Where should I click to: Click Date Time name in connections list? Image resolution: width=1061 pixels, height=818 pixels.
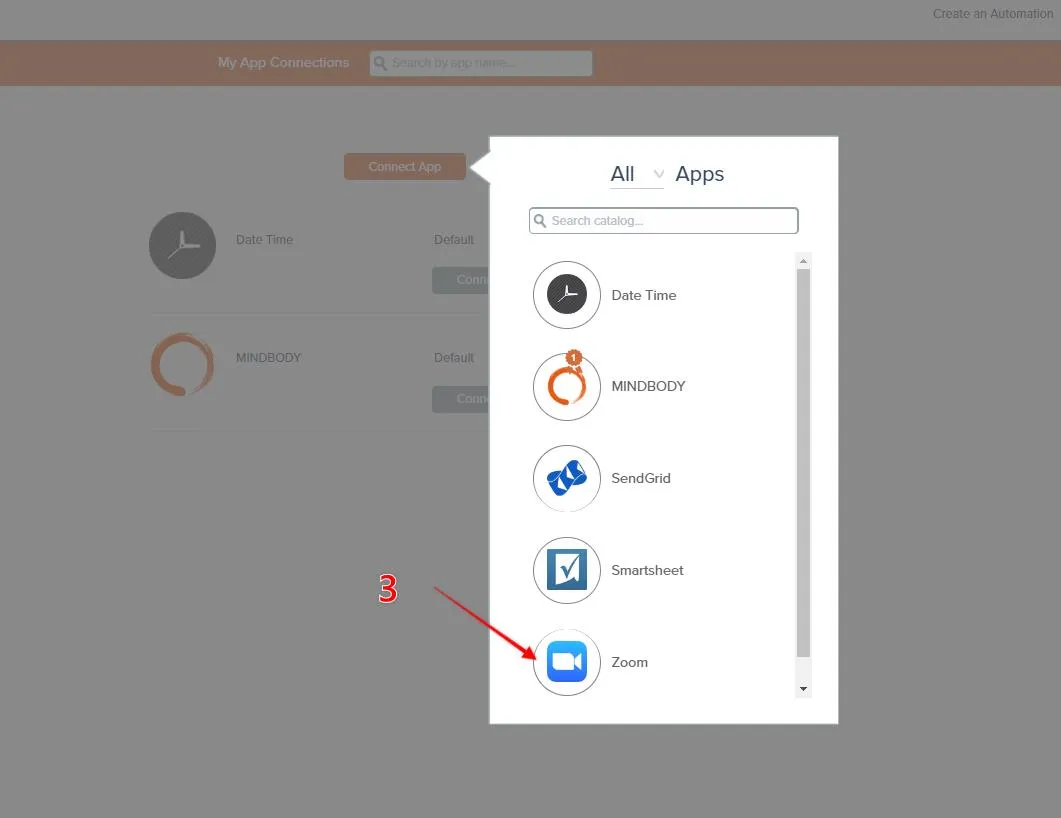click(x=265, y=240)
